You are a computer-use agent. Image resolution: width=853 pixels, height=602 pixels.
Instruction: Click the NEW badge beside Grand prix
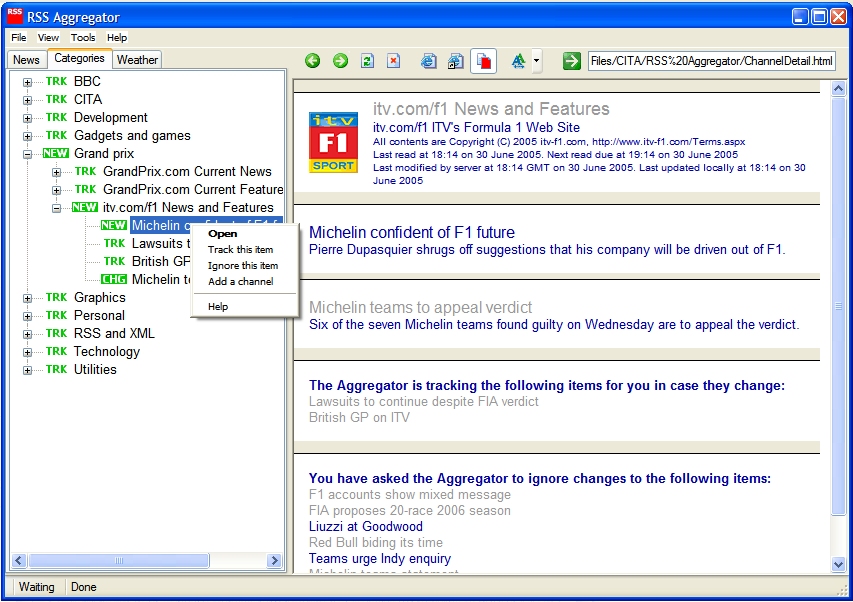[56, 153]
